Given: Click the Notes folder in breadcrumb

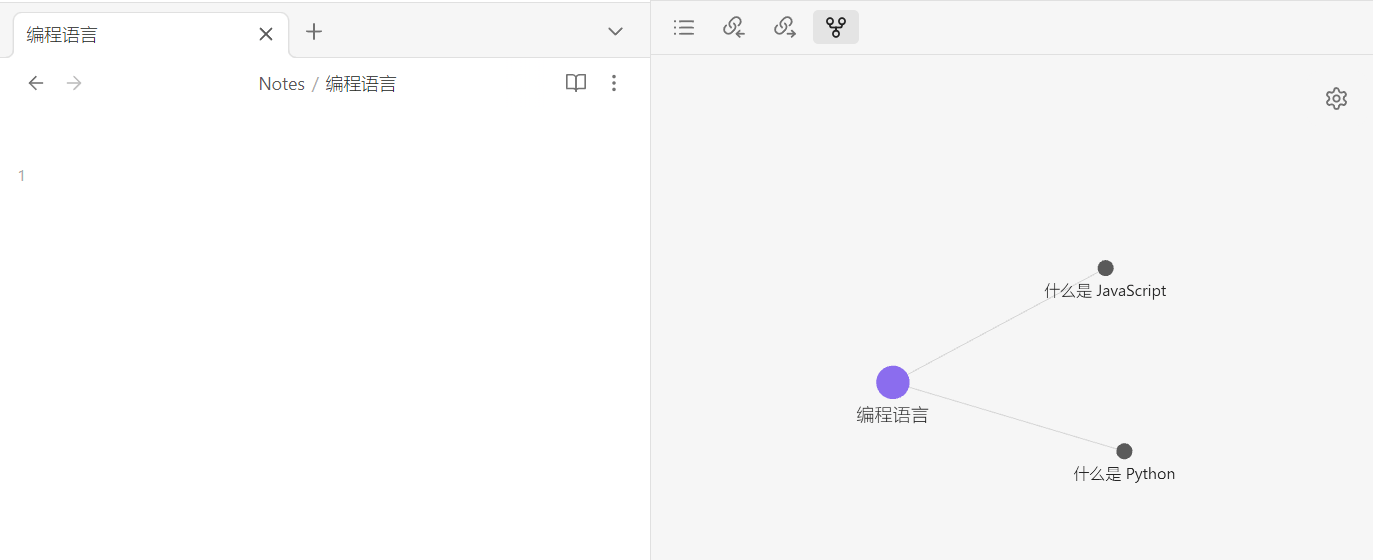Looking at the screenshot, I should pos(281,84).
